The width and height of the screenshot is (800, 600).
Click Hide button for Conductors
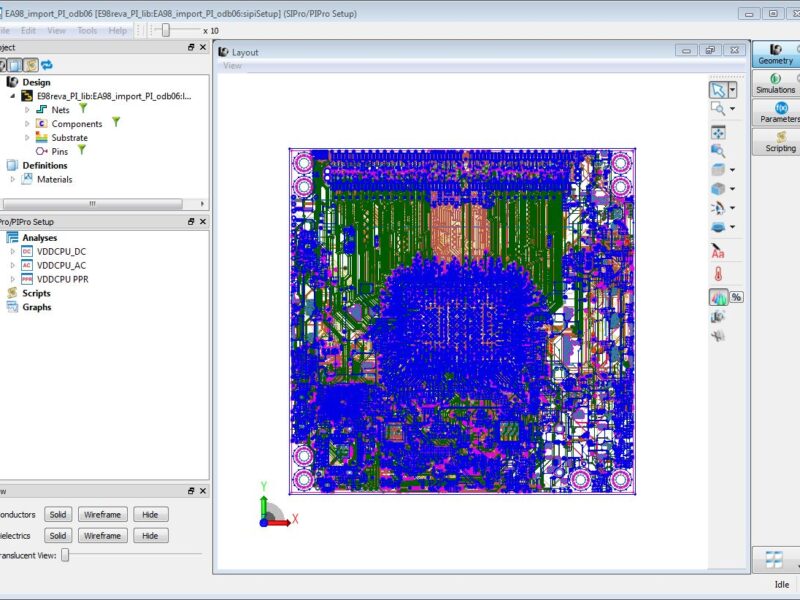tap(150, 514)
